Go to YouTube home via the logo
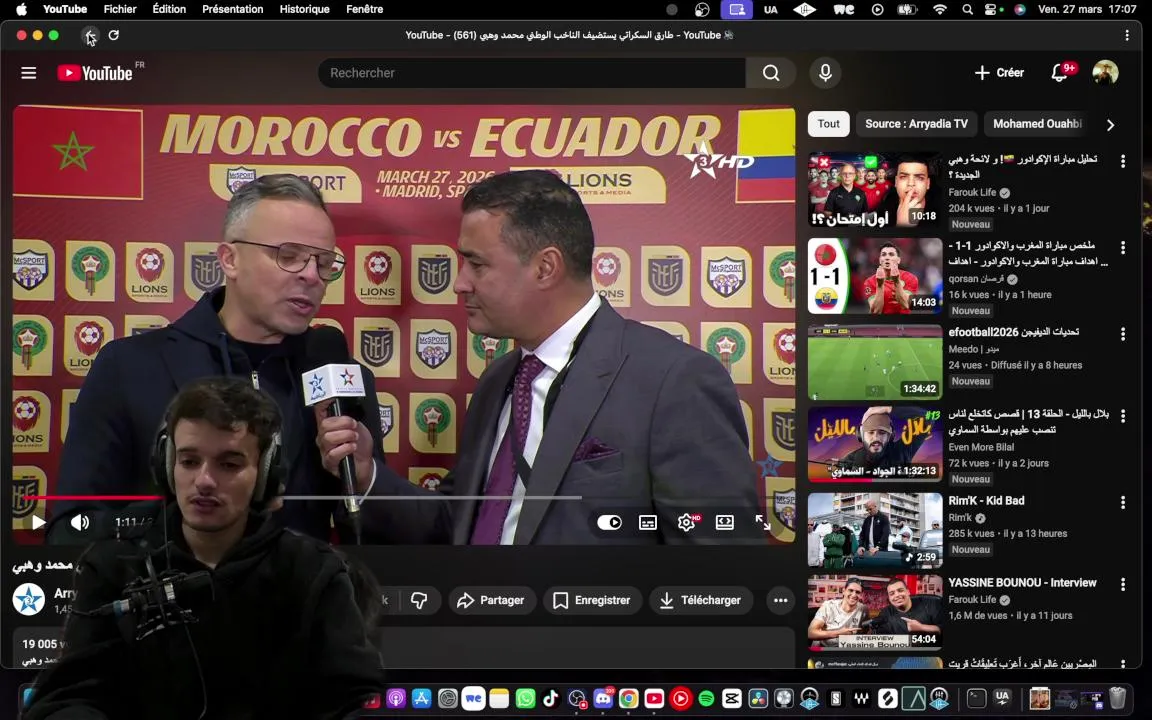The image size is (1152, 720). point(96,73)
